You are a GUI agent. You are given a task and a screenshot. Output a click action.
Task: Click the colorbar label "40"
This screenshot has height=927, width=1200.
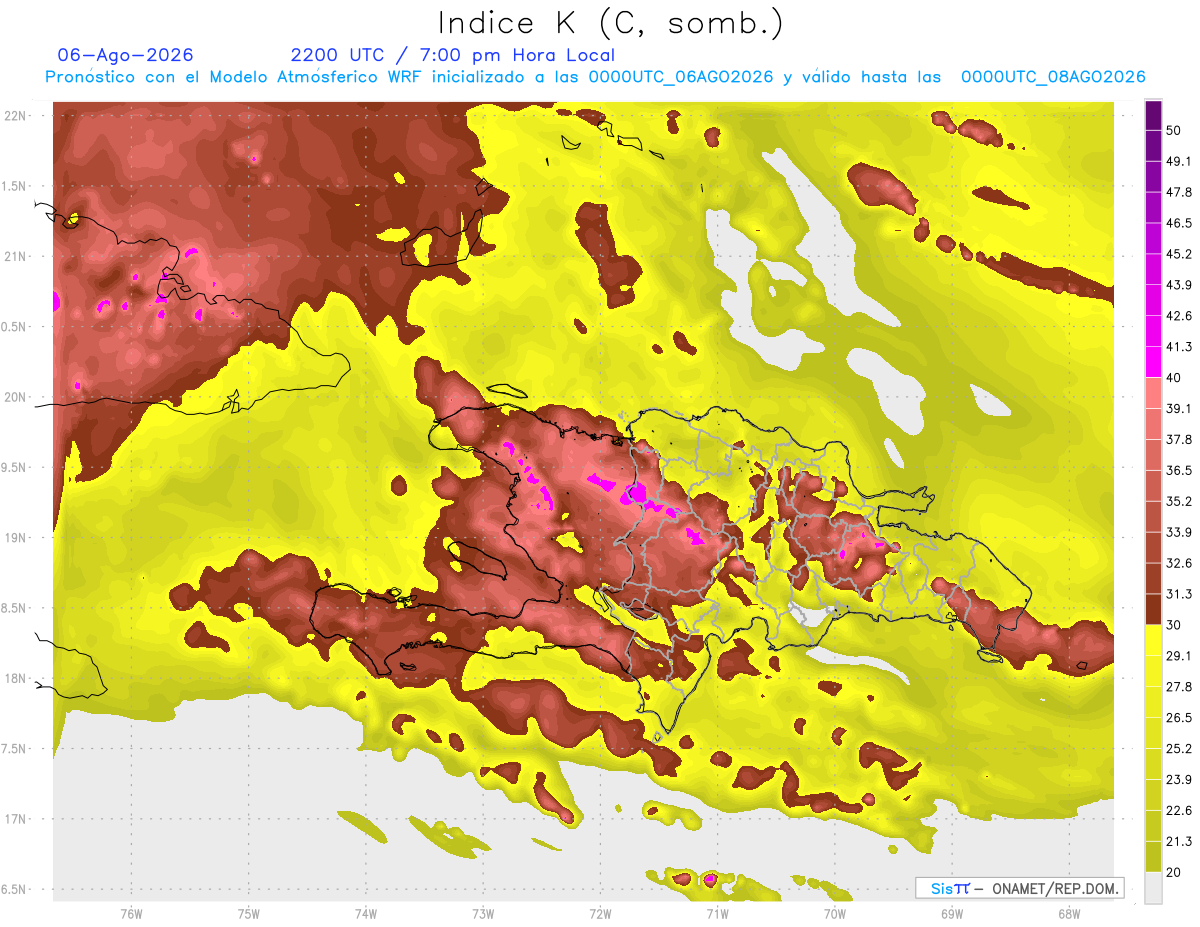[x=1175, y=377]
